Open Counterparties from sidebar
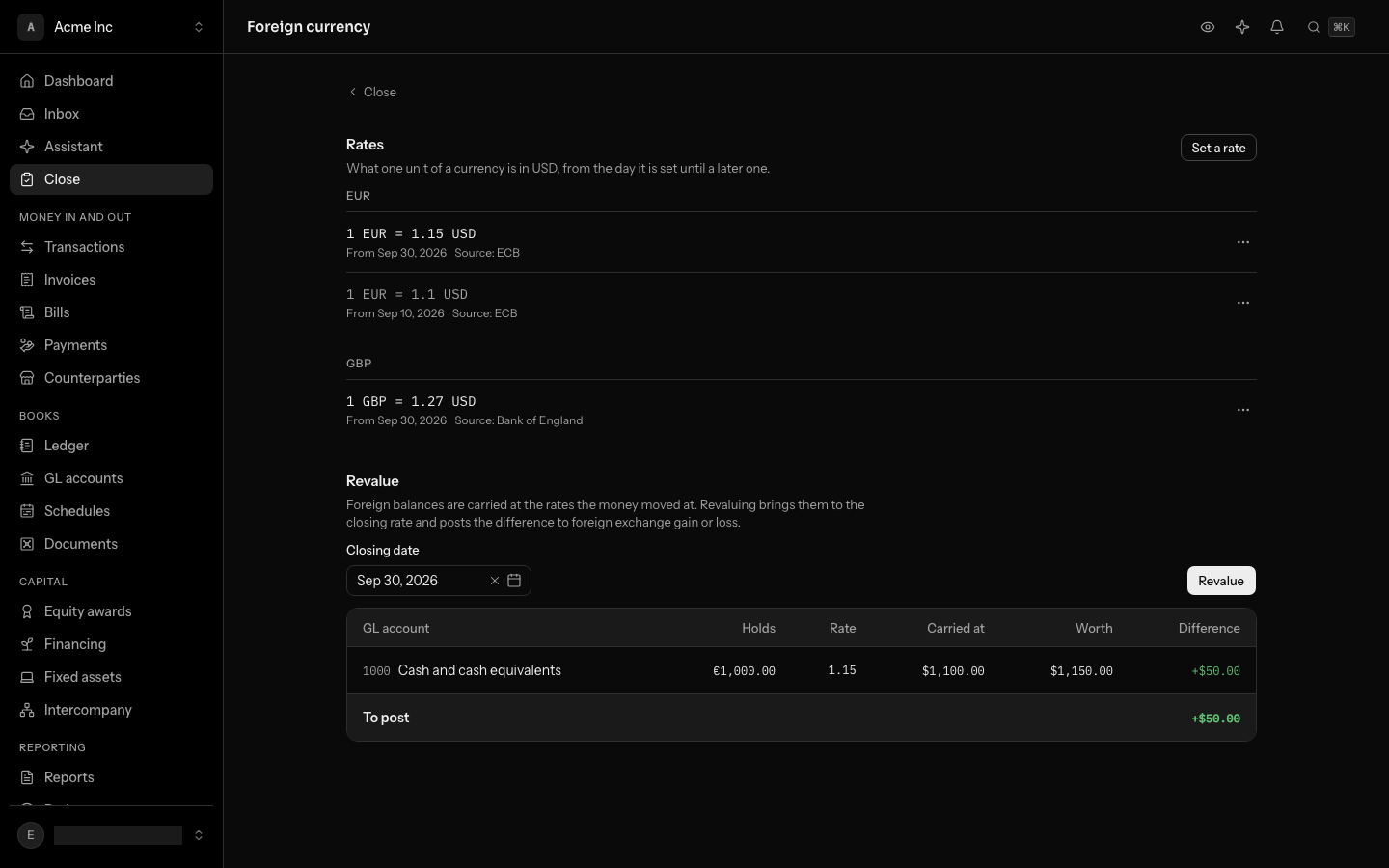 [111, 378]
